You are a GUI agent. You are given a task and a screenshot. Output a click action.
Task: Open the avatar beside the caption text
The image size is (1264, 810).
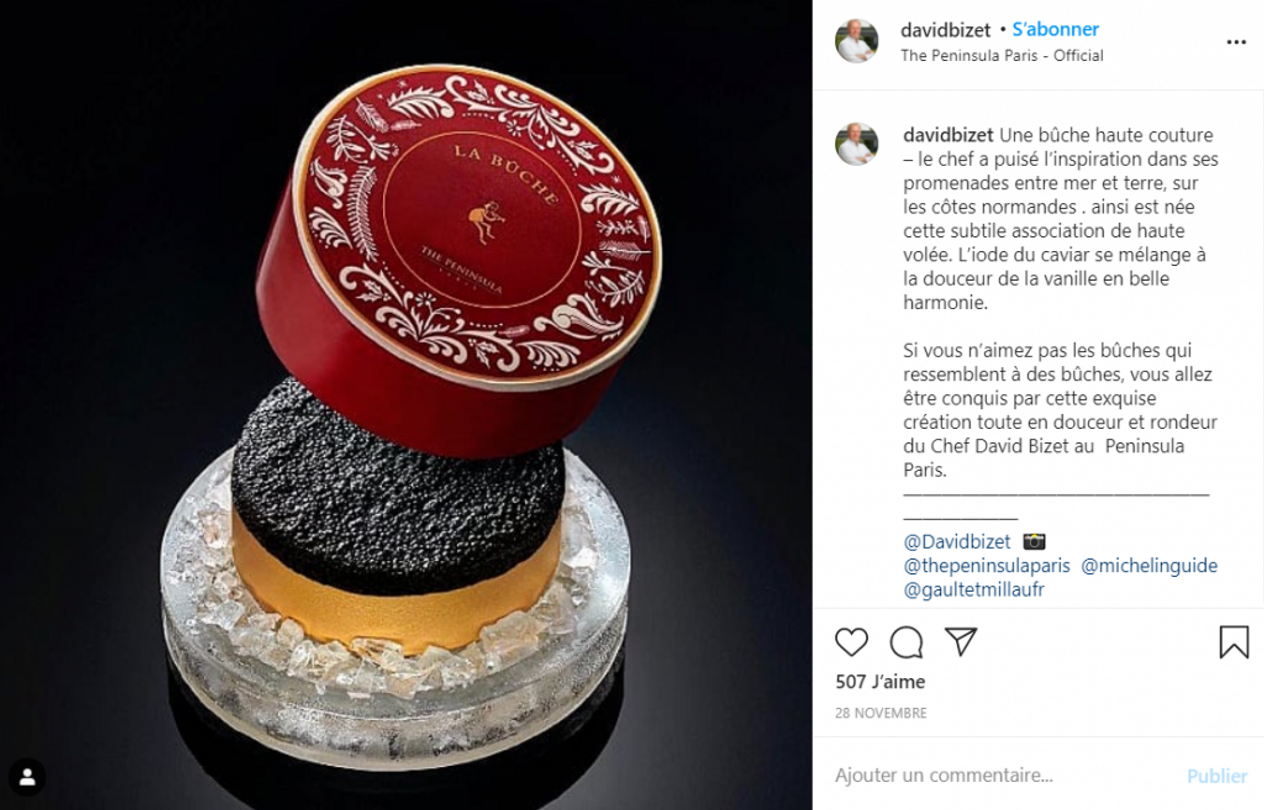[x=857, y=144]
